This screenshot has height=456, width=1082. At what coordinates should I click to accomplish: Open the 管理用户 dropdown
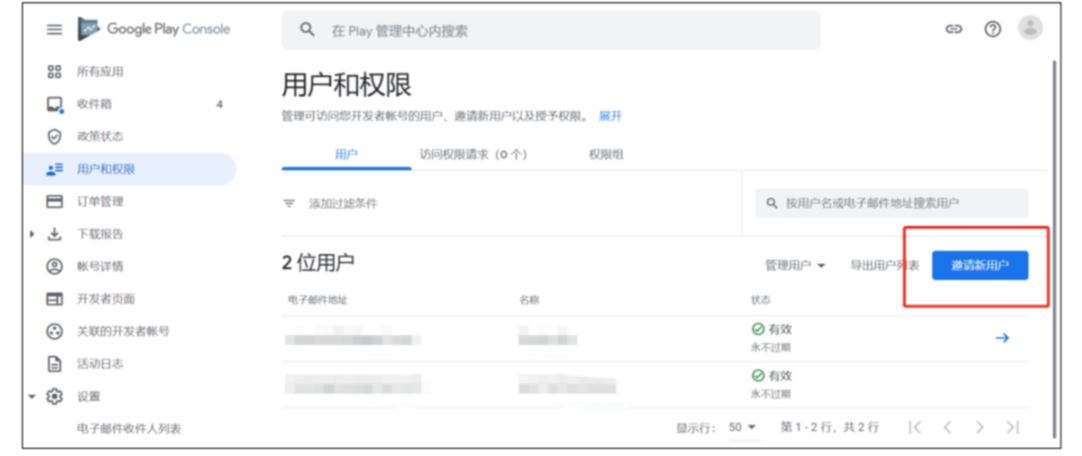point(795,265)
